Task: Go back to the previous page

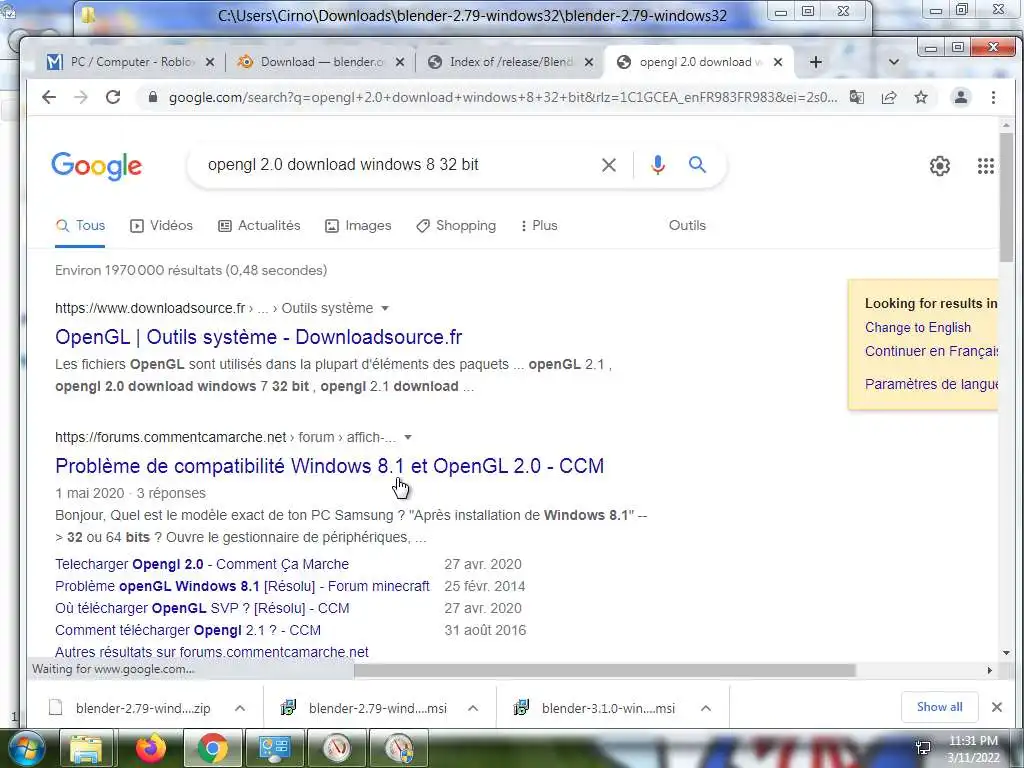Action: point(48,97)
